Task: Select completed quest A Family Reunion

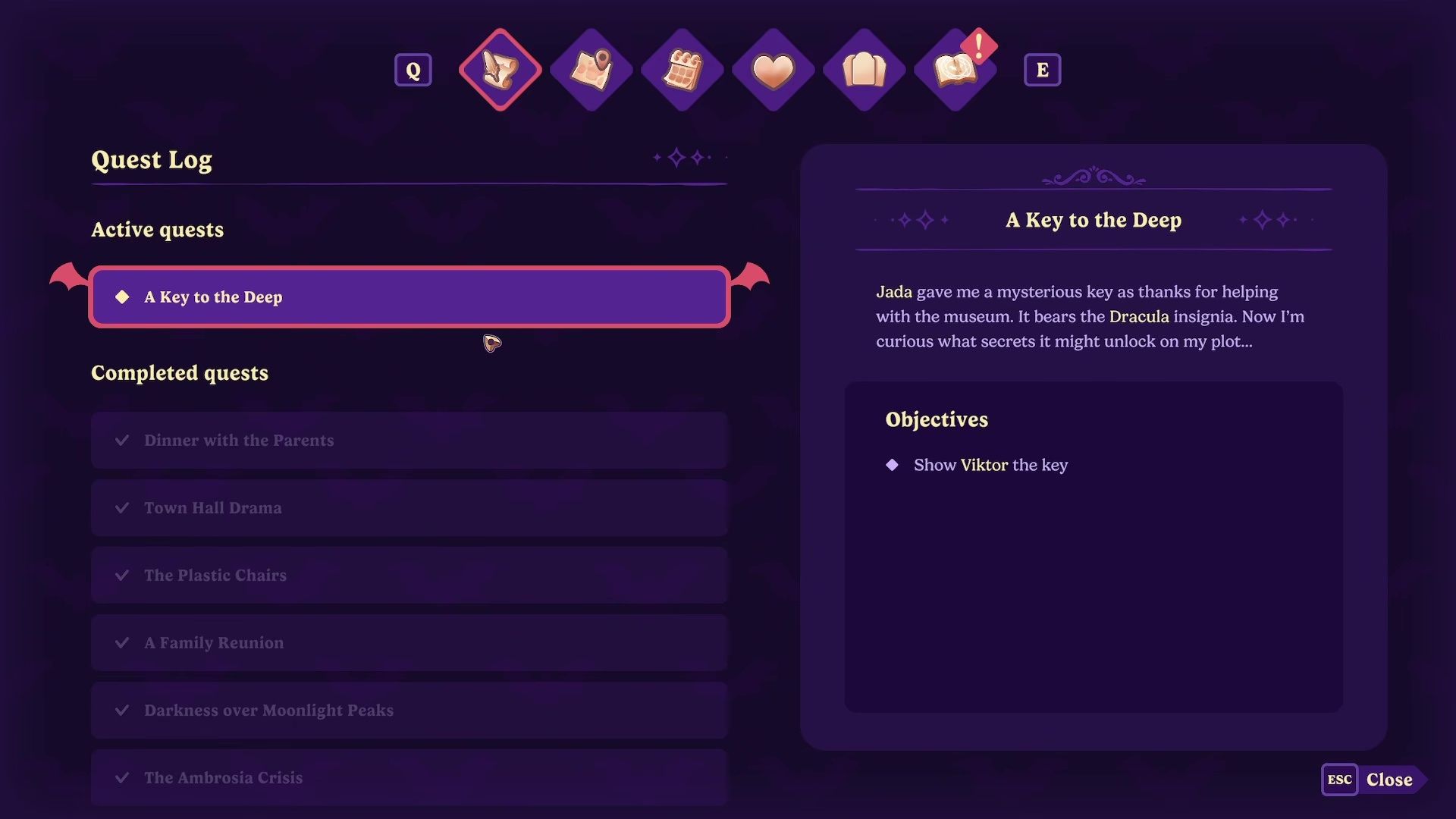Action: pos(409,642)
